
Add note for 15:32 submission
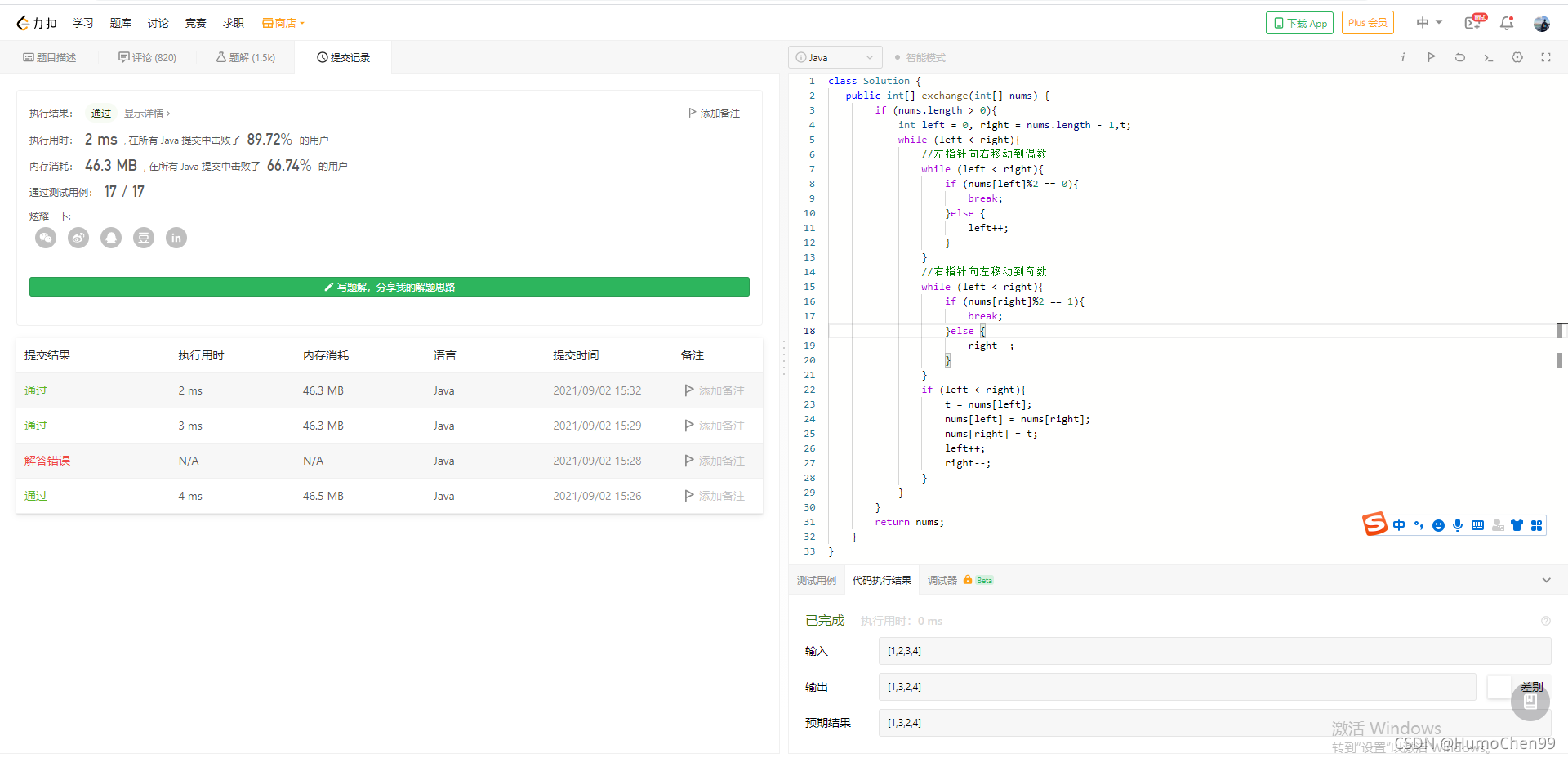point(715,390)
